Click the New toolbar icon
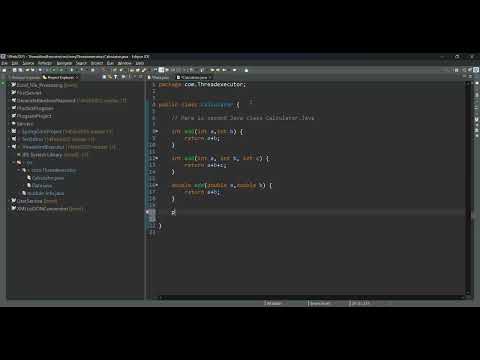The height and width of the screenshot is (360, 480). point(4,70)
